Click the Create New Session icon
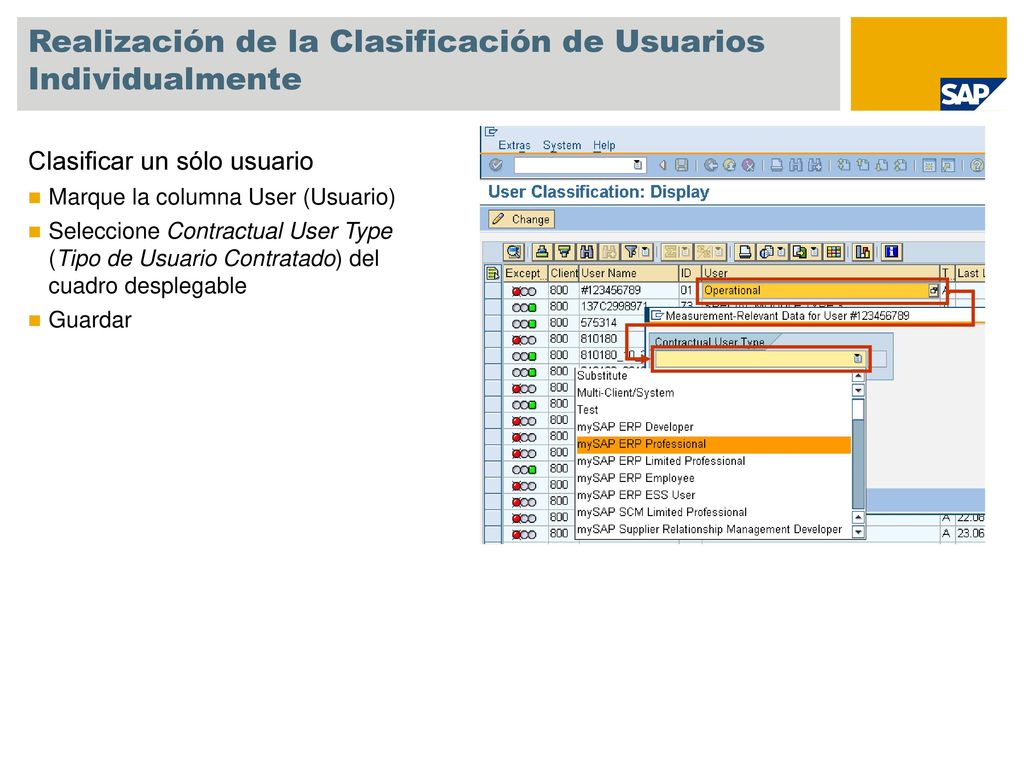 click(x=929, y=165)
